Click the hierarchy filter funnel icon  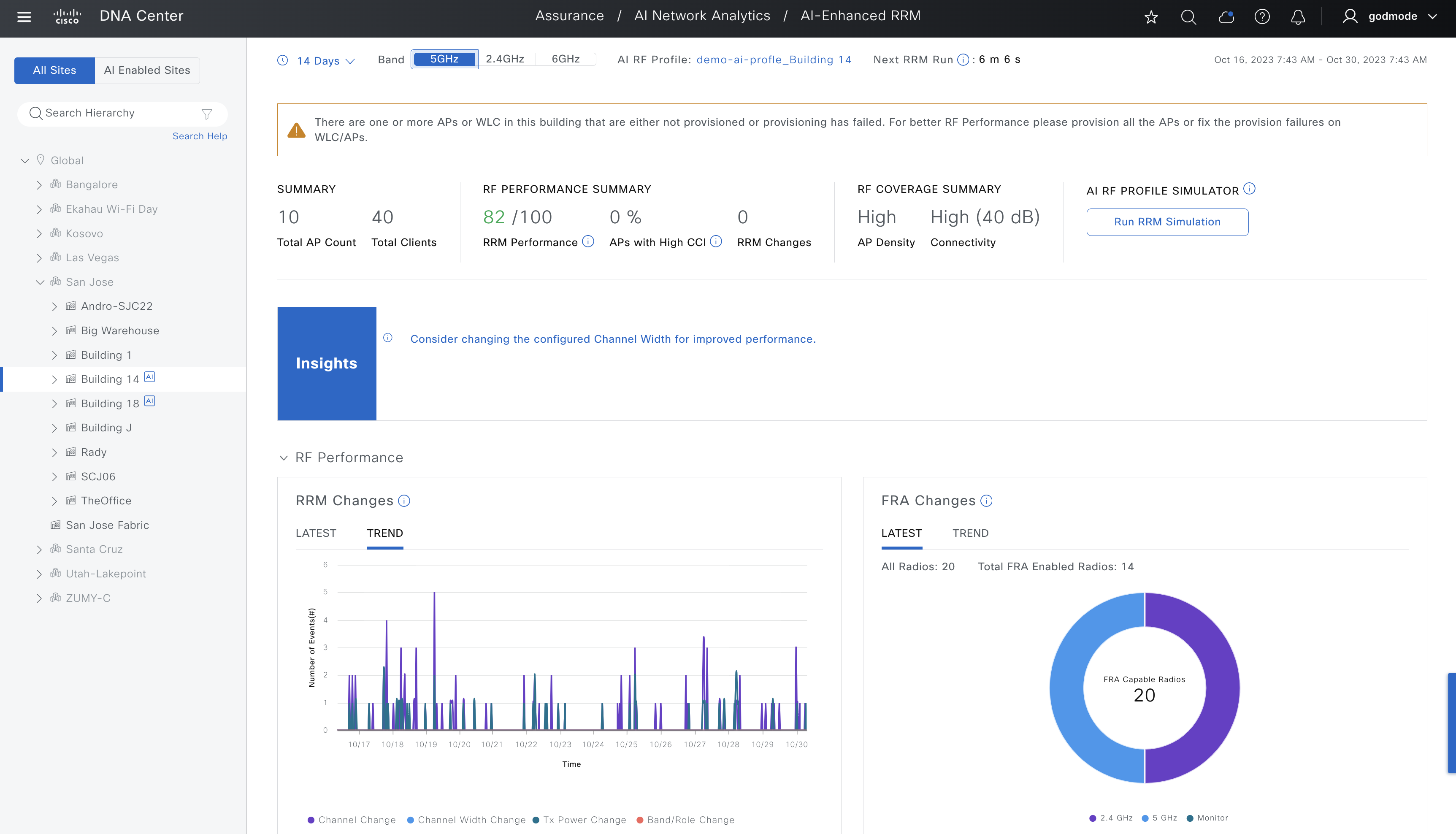click(207, 114)
